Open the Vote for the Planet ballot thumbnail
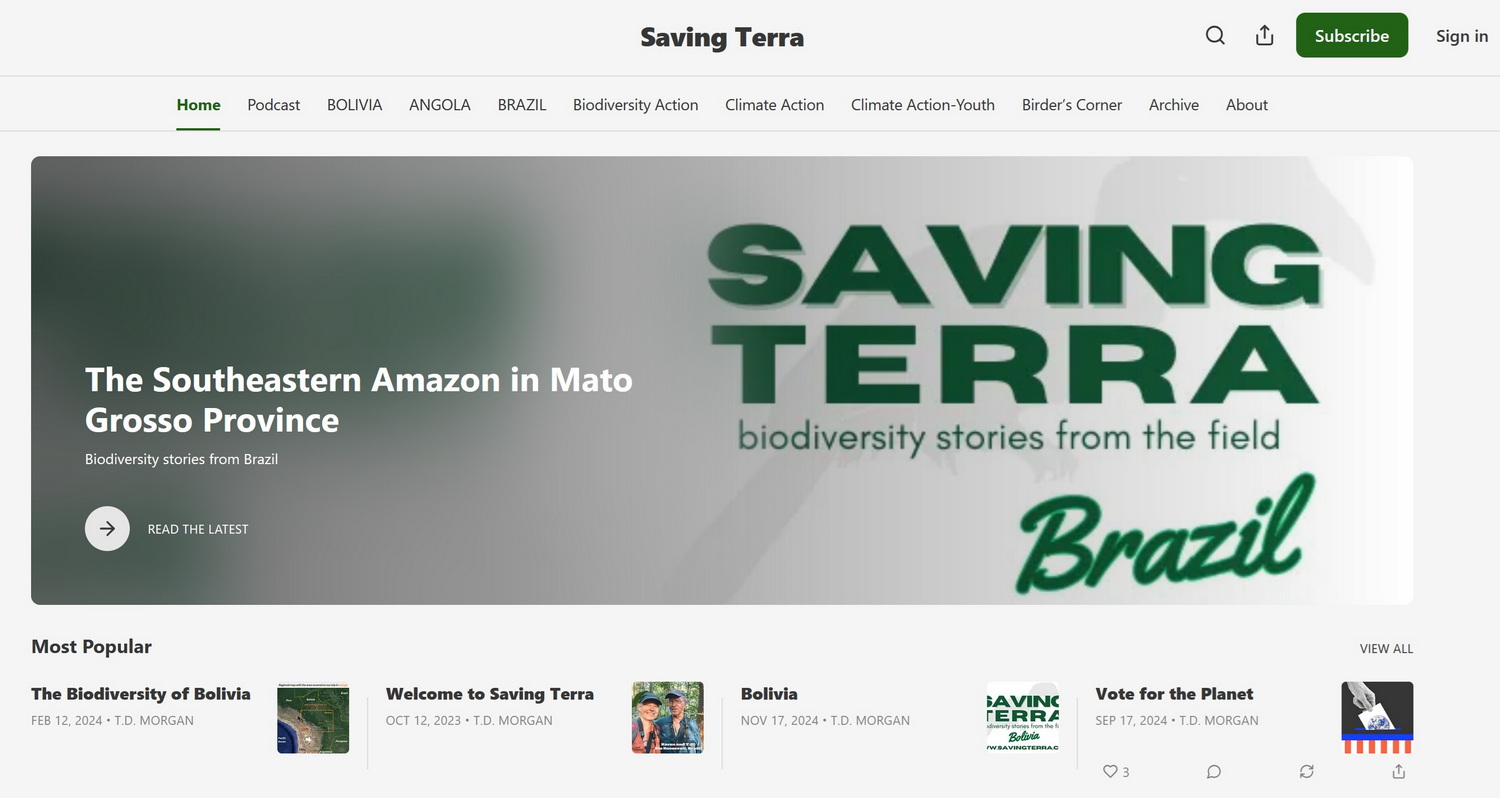This screenshot has width=1500, height=798. 1377,718
